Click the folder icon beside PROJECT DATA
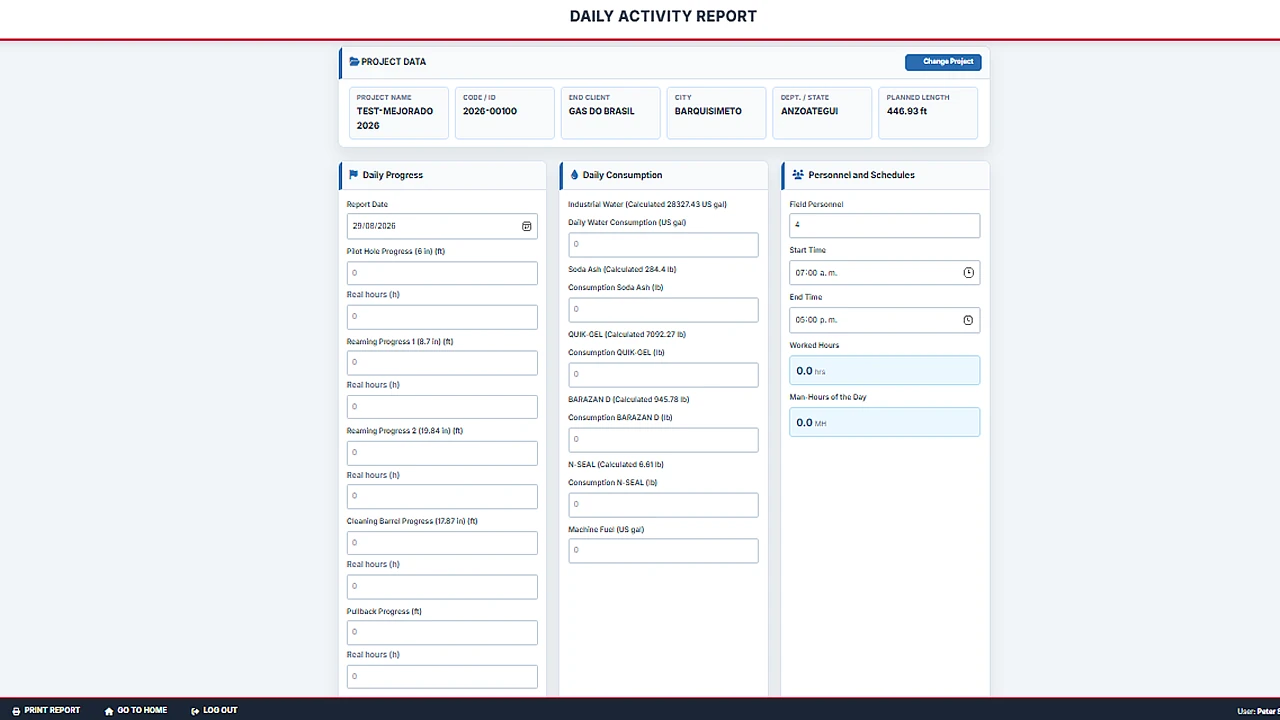The height and width of the screenshot is (720, 1280). click(x=354, y=62)
